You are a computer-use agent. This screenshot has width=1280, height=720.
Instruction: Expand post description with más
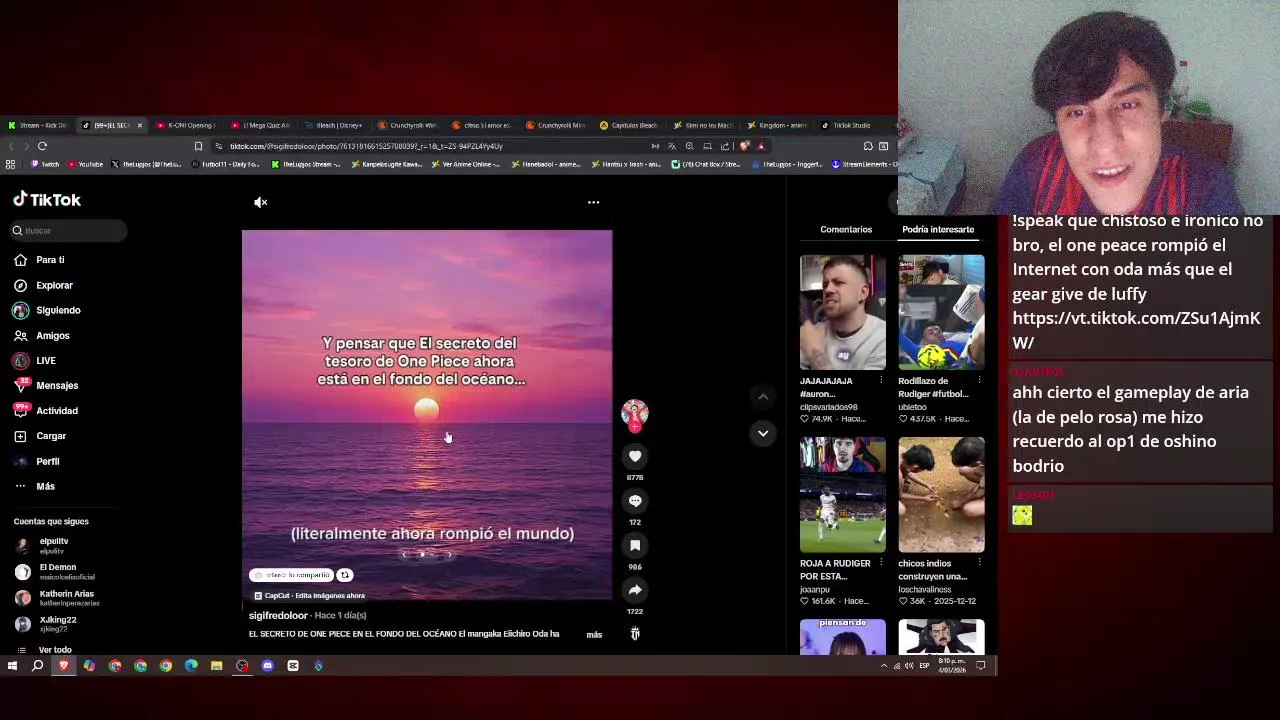click(x=594, y=635)
